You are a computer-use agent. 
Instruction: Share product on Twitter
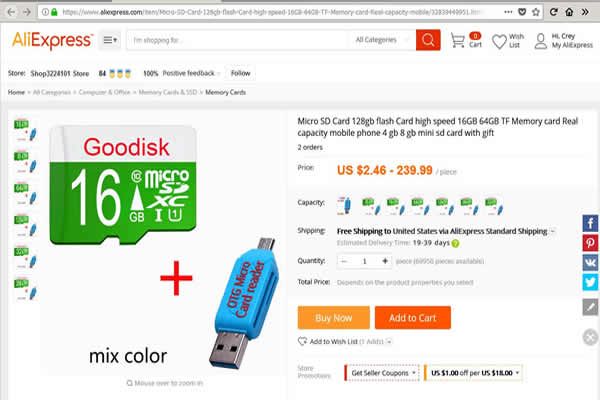[590, 282]
